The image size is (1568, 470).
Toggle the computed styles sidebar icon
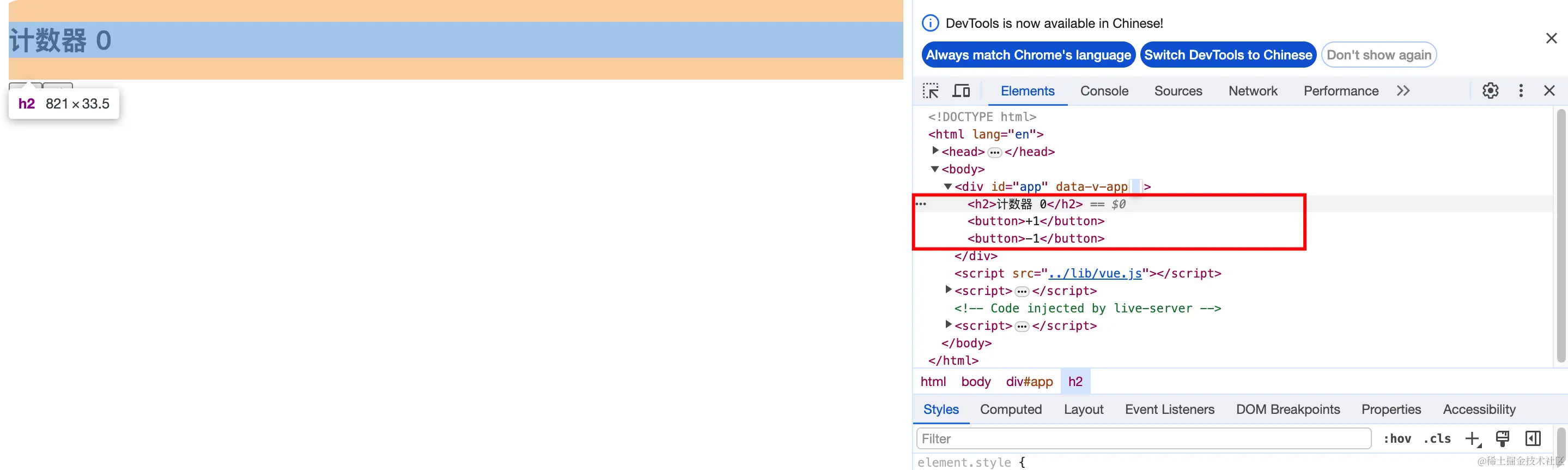[1533, 438]
